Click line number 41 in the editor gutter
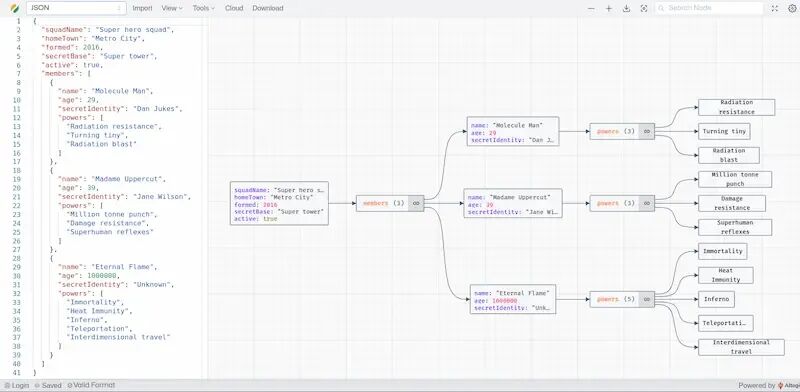The image size is (800, 392). 16,373
